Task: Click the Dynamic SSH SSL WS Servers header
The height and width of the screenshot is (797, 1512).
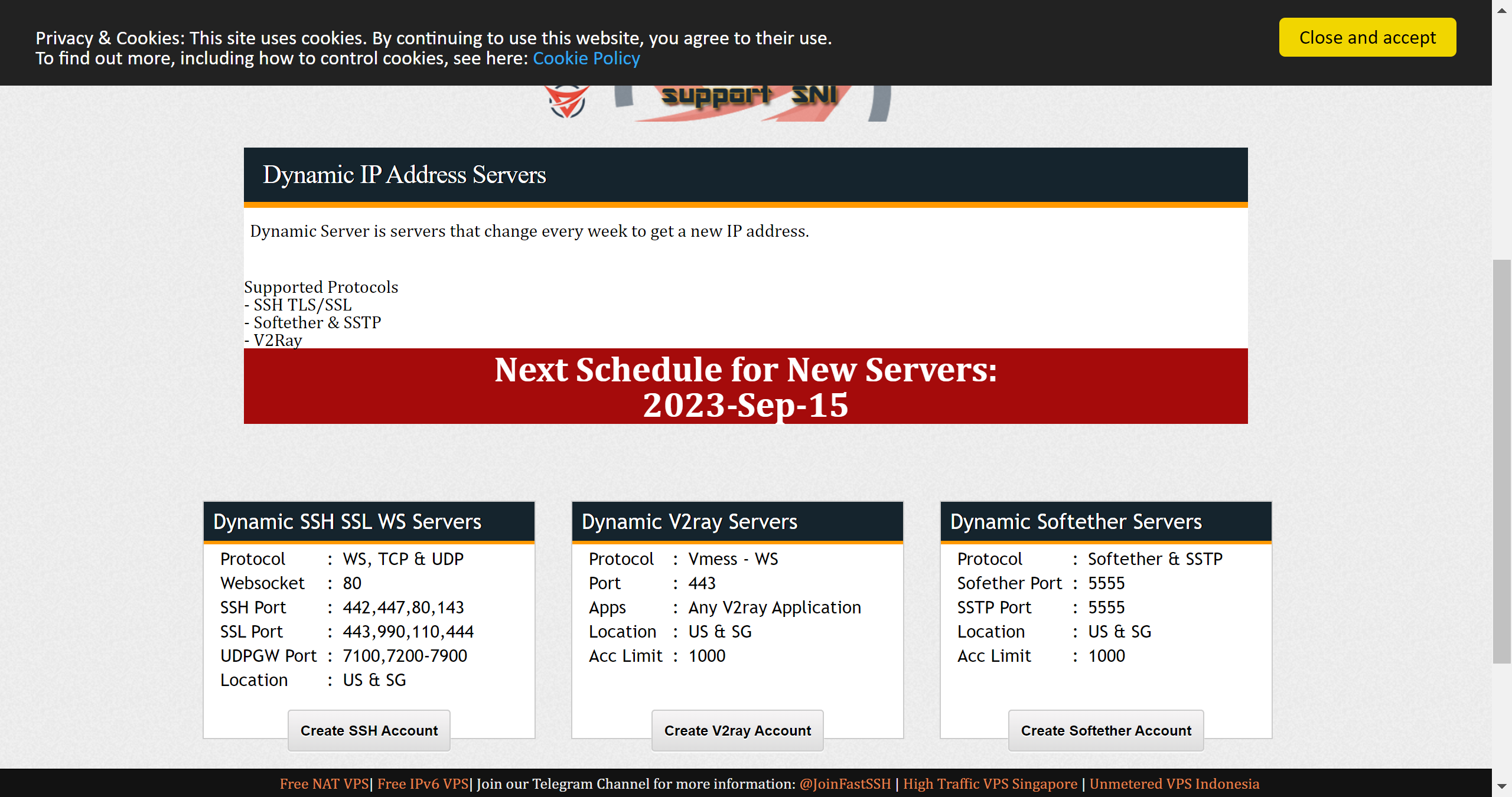Action: (x=347, y=522)
